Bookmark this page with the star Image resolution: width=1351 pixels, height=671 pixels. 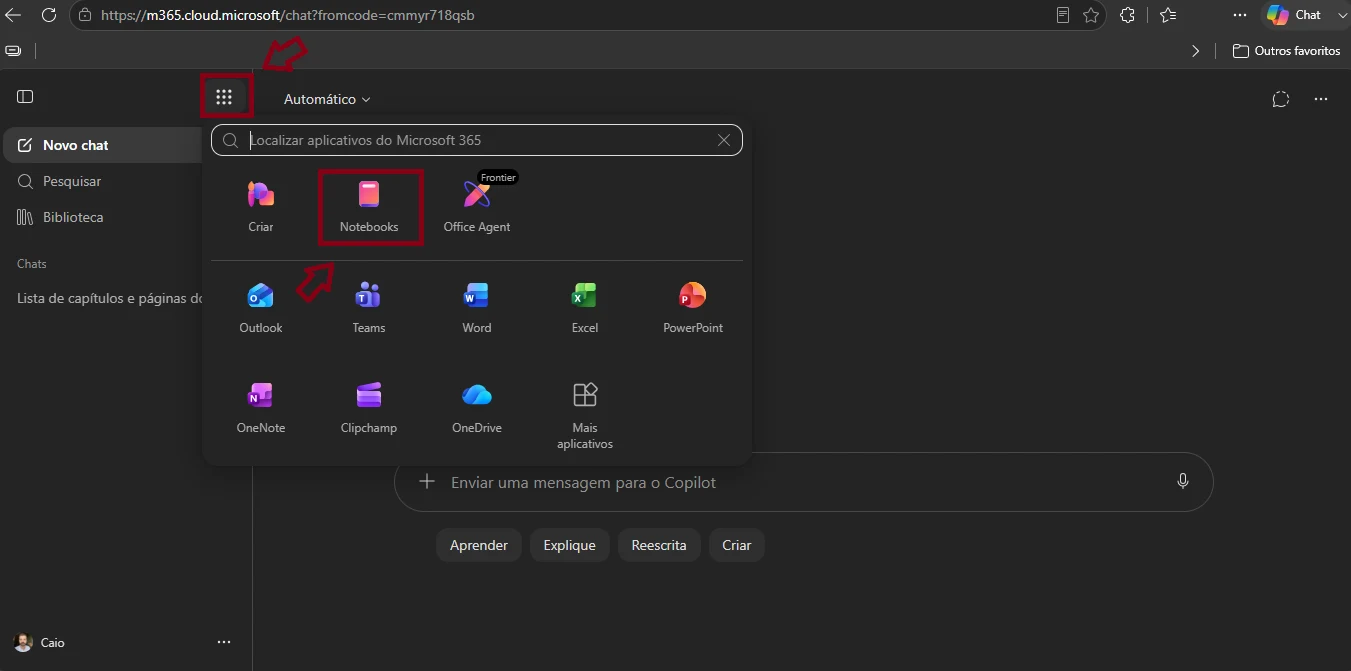(1091, 15)
